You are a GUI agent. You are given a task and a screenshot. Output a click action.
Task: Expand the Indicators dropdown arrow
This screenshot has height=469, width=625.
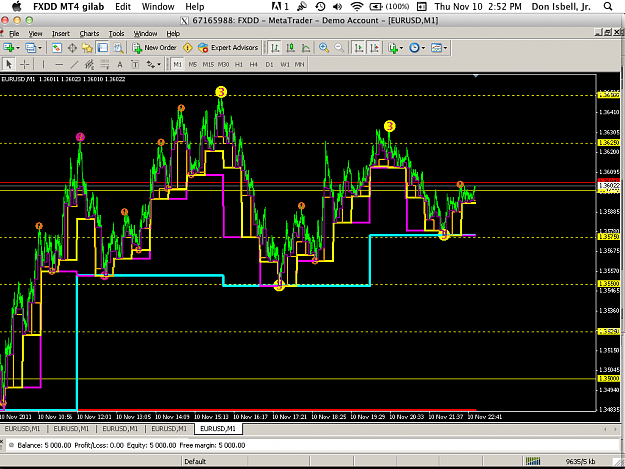point(401,48)
